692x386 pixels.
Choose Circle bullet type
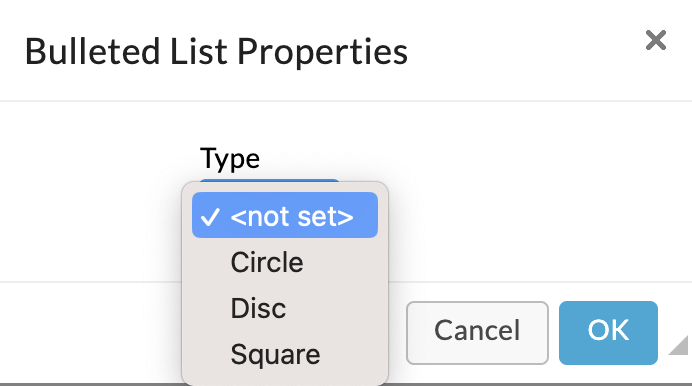[x=285, y=262]
